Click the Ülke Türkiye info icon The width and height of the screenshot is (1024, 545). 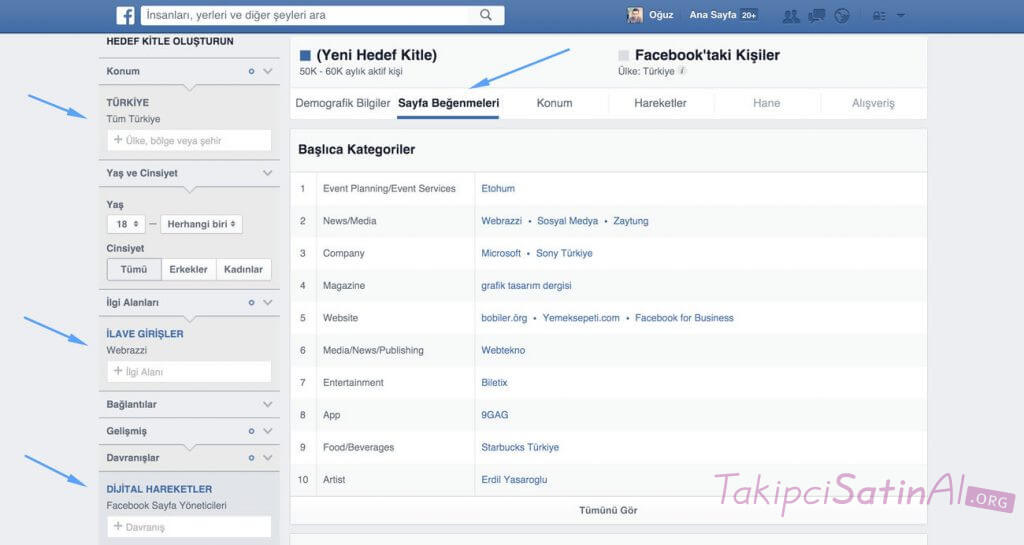[x=682, y=70]
